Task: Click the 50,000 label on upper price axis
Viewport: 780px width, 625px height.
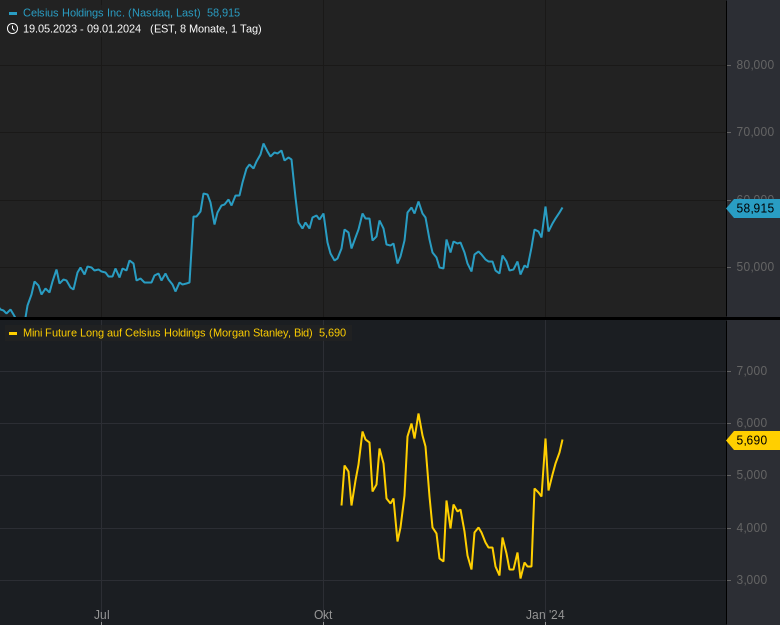Action: [755, 267]
